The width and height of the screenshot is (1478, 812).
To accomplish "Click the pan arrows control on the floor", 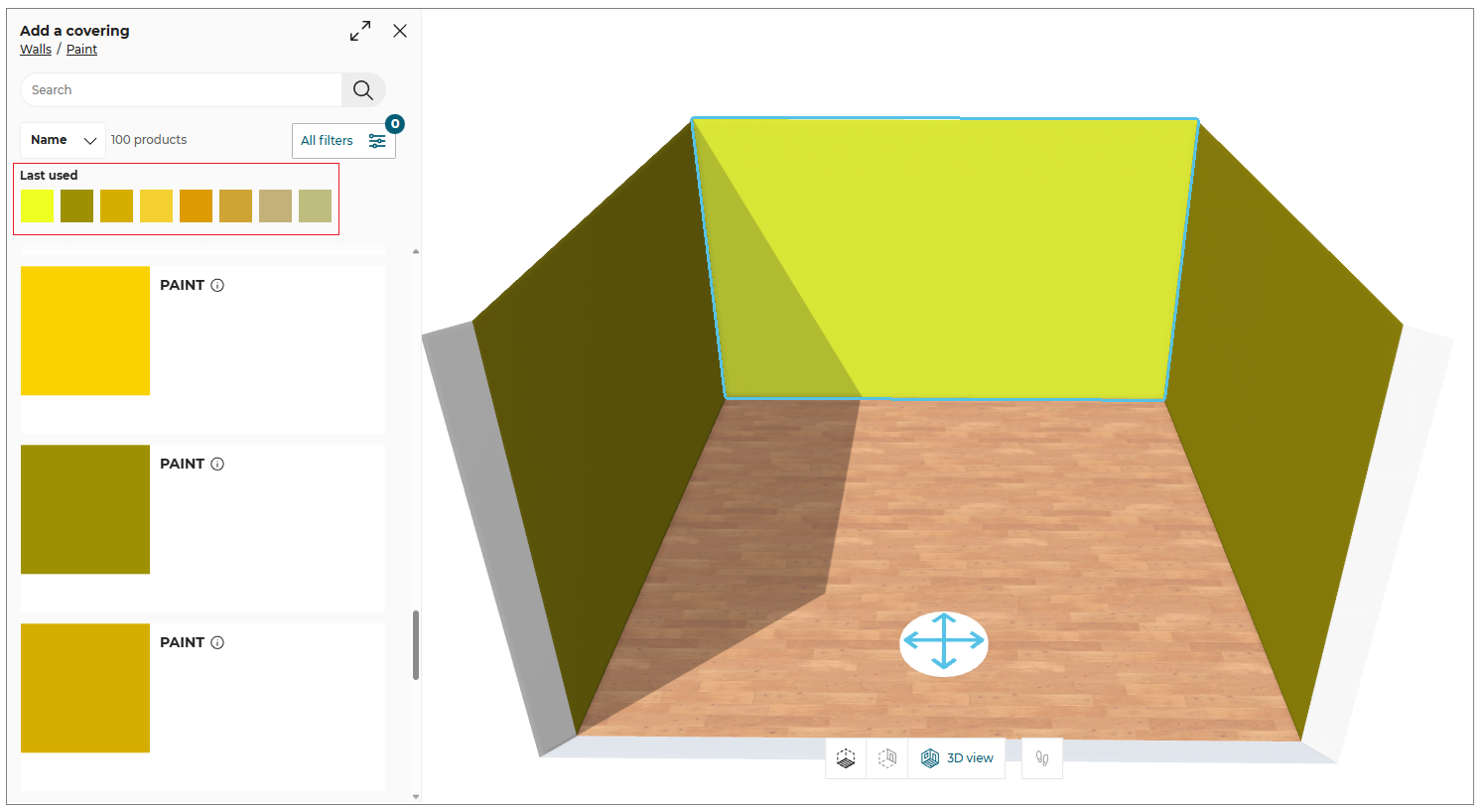I will 943,642.
